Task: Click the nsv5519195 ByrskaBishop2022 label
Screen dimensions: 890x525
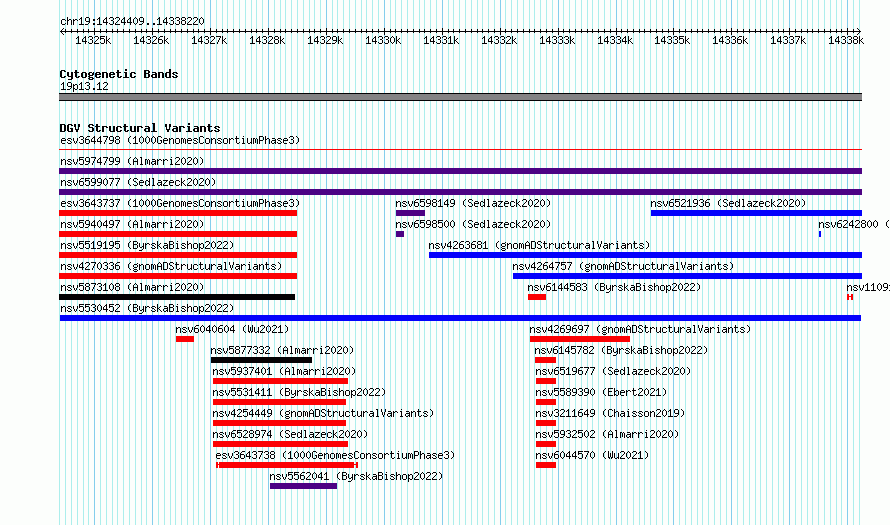Action: (147, 245)
